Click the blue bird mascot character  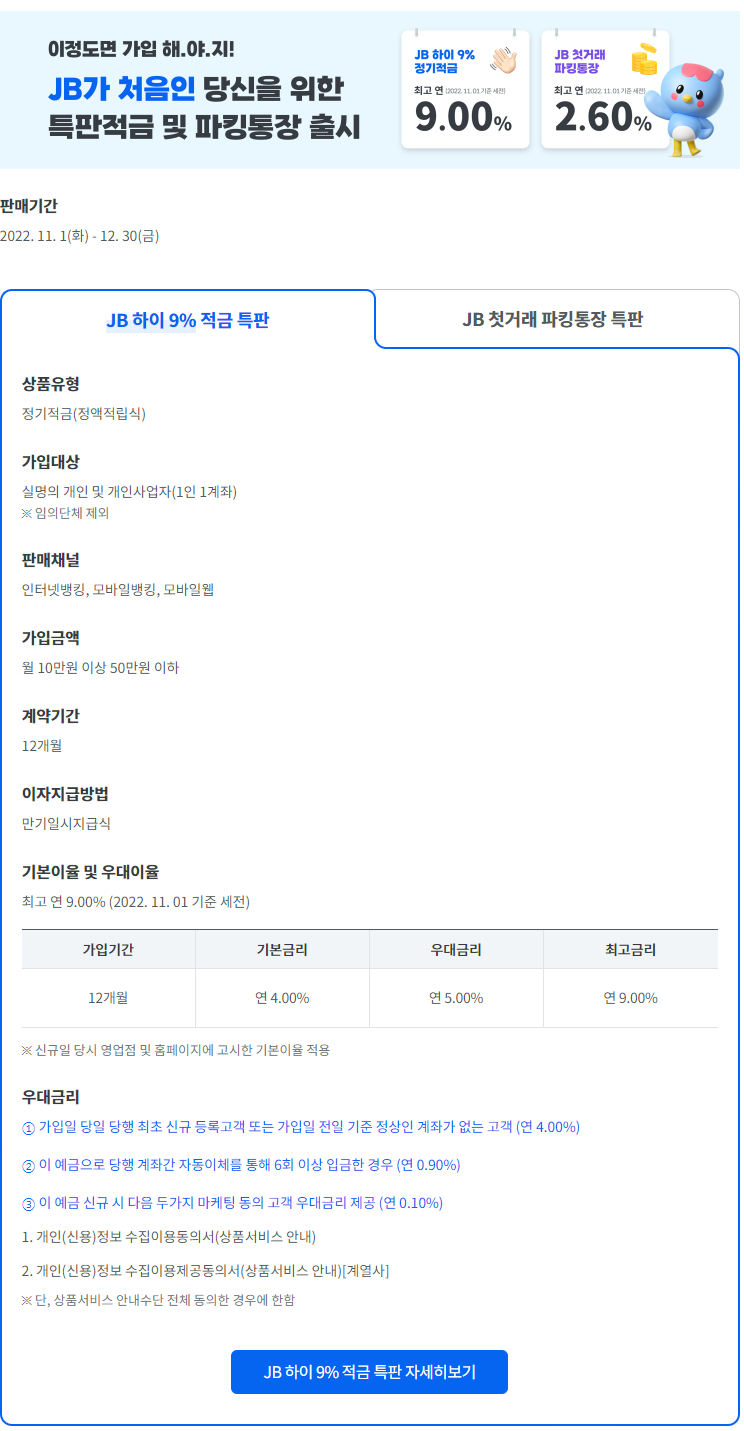tap(692, 105)
